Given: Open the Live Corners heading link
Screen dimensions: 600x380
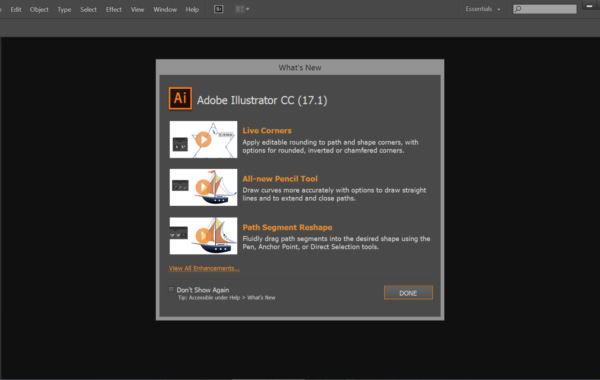Looking at the screenshot, I should tap(267, 130).
